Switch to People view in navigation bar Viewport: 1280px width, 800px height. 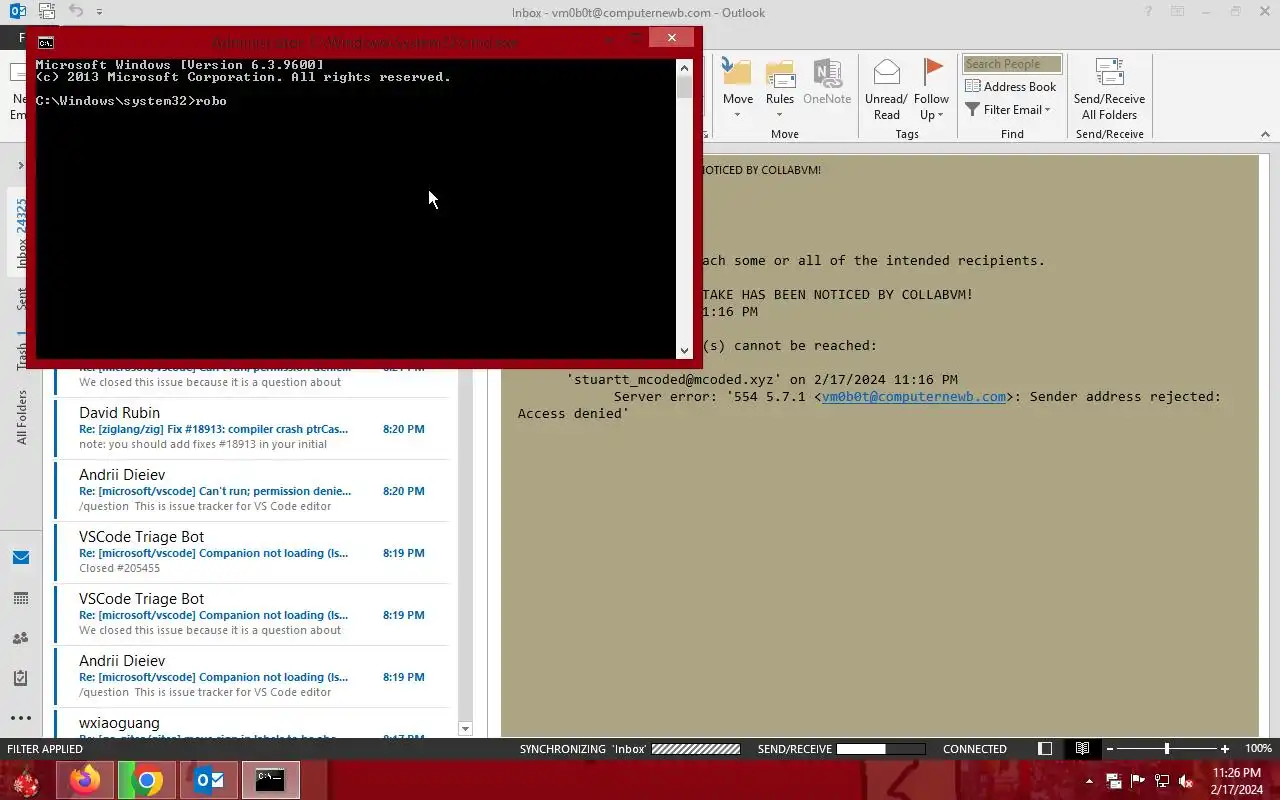coord(20,638)
